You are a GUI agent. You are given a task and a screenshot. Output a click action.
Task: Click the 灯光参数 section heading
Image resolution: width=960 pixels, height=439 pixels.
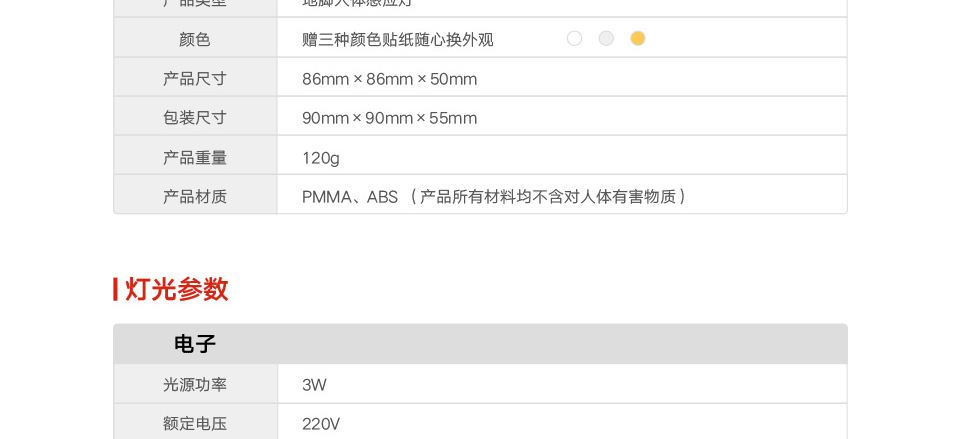pyautogui.click(x=177, y=290)
